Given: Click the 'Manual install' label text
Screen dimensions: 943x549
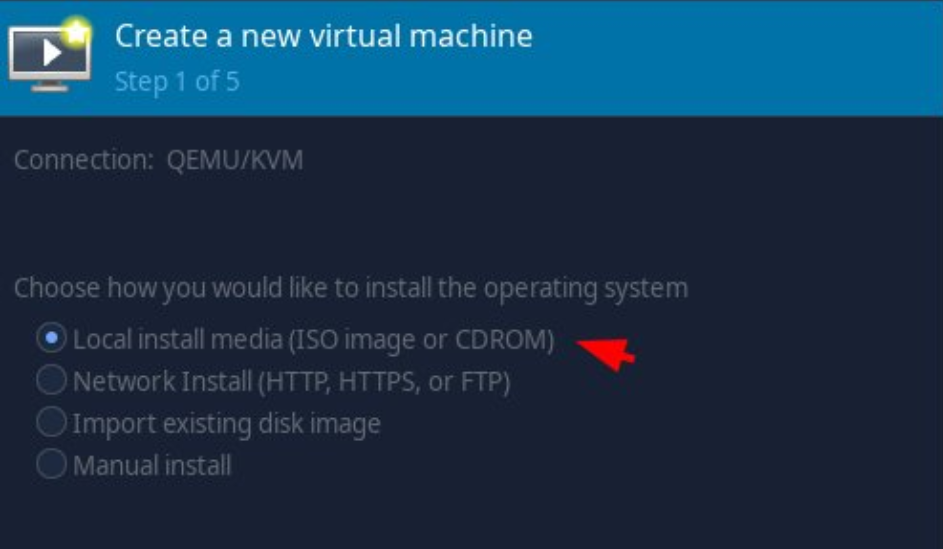Looking at the screenshot, I should [x=152, y=465].
